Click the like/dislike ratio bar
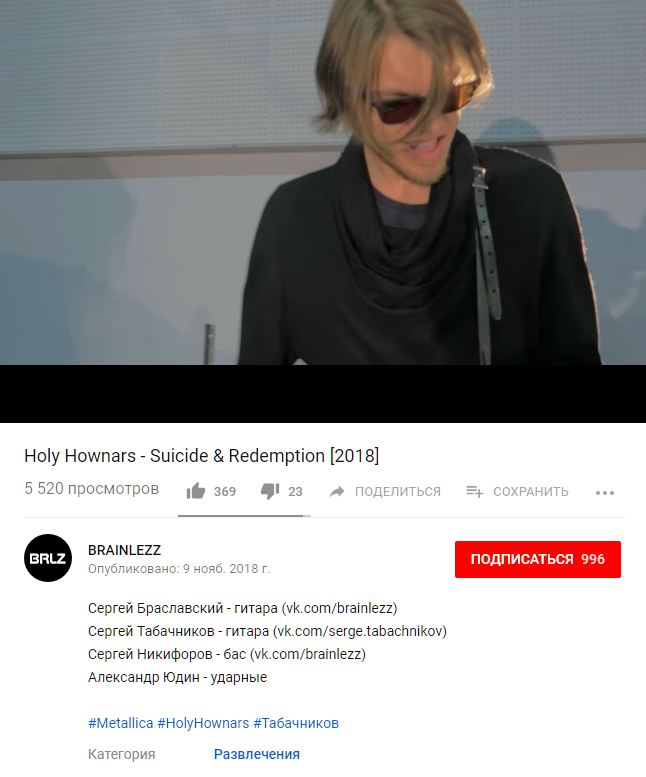Screen dimensions: 646x777 (244, 516)
